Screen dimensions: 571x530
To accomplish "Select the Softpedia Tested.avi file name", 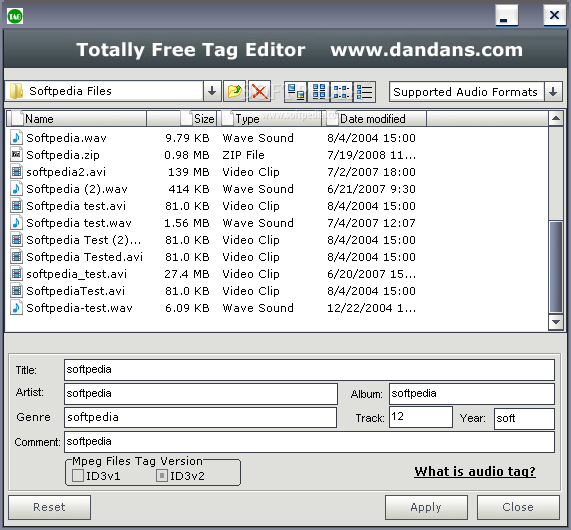I will (84, 257).
